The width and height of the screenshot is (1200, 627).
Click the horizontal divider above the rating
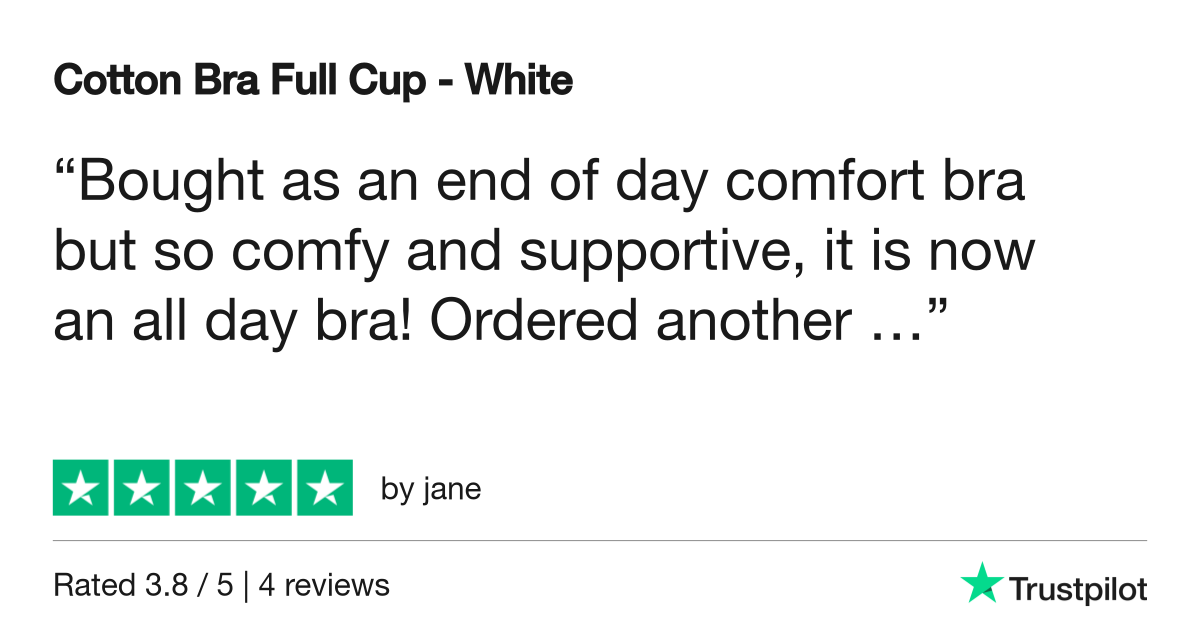click(x=600, y=541)
